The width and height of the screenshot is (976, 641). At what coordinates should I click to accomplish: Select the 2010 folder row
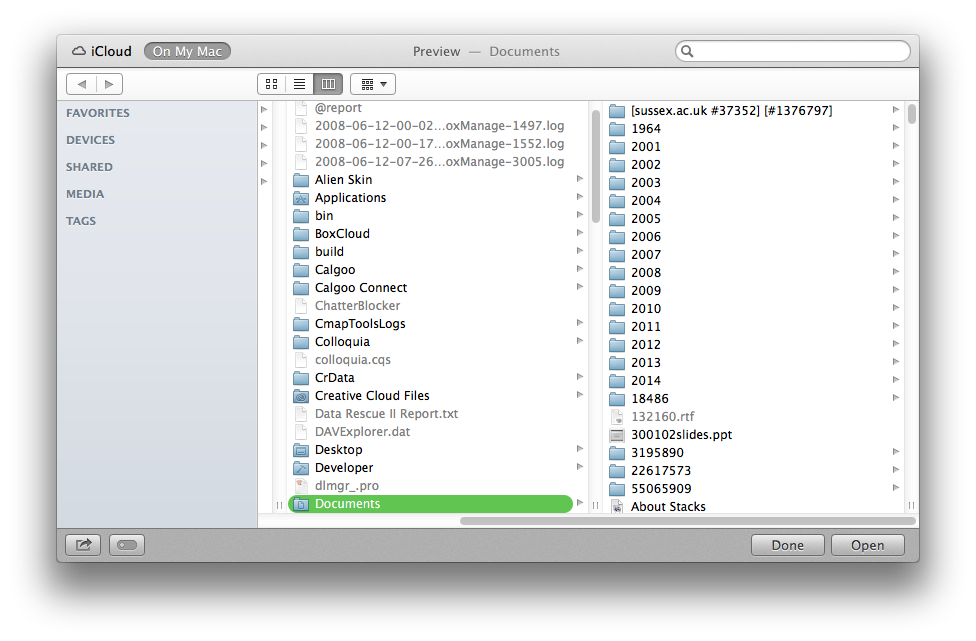click(x=754, y=309)
